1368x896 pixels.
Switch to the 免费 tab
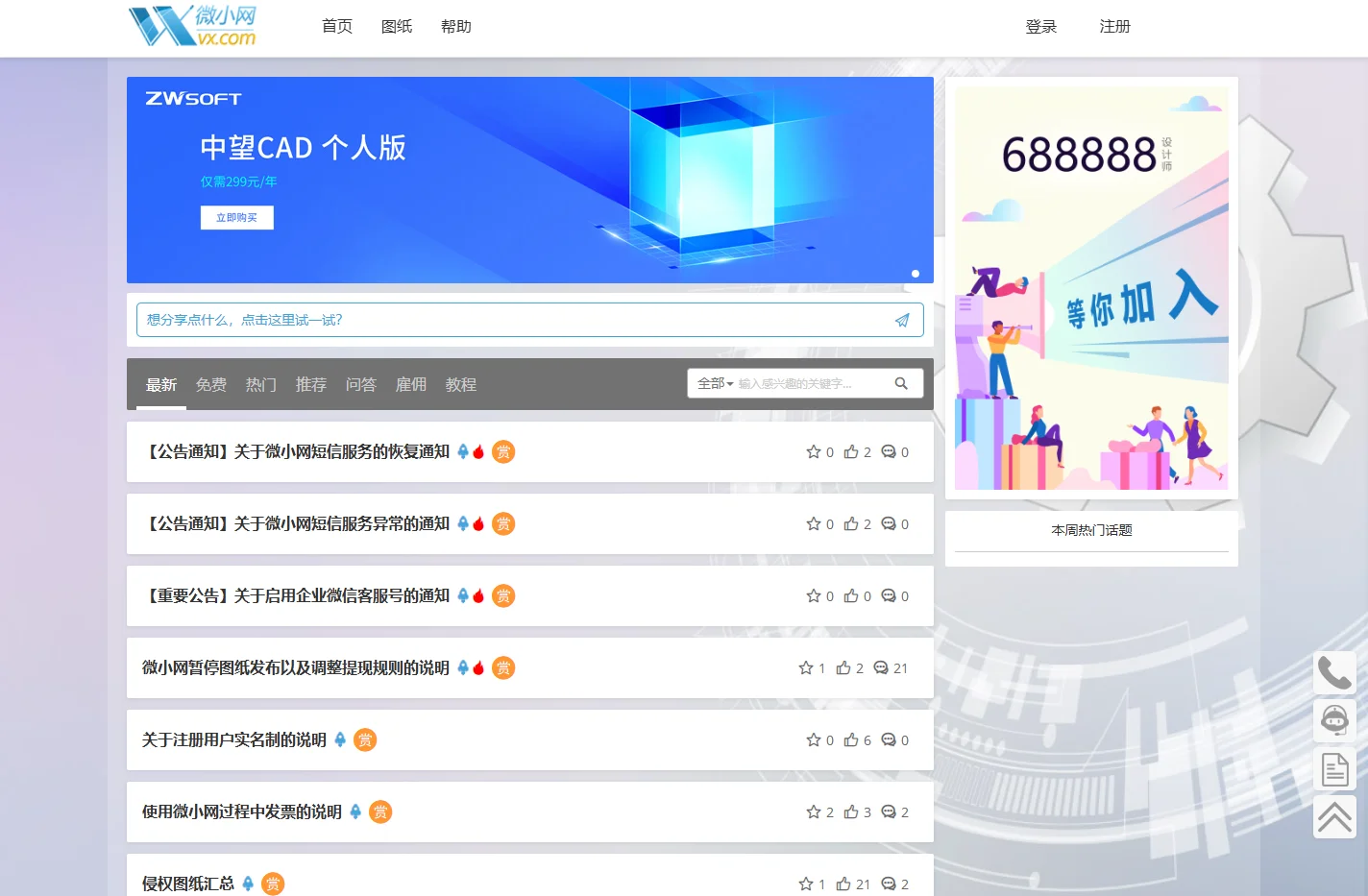211,385
